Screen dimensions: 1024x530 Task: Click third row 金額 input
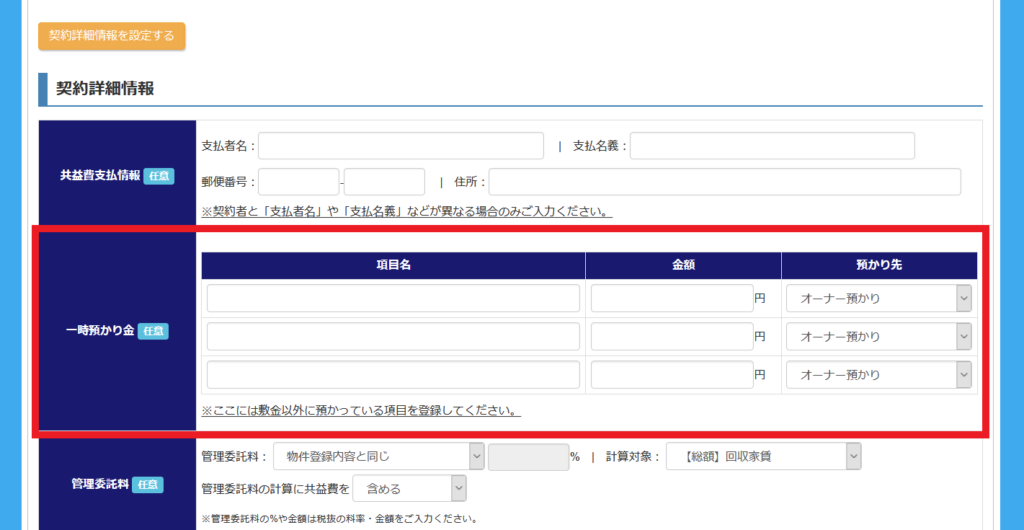[672, 375]
